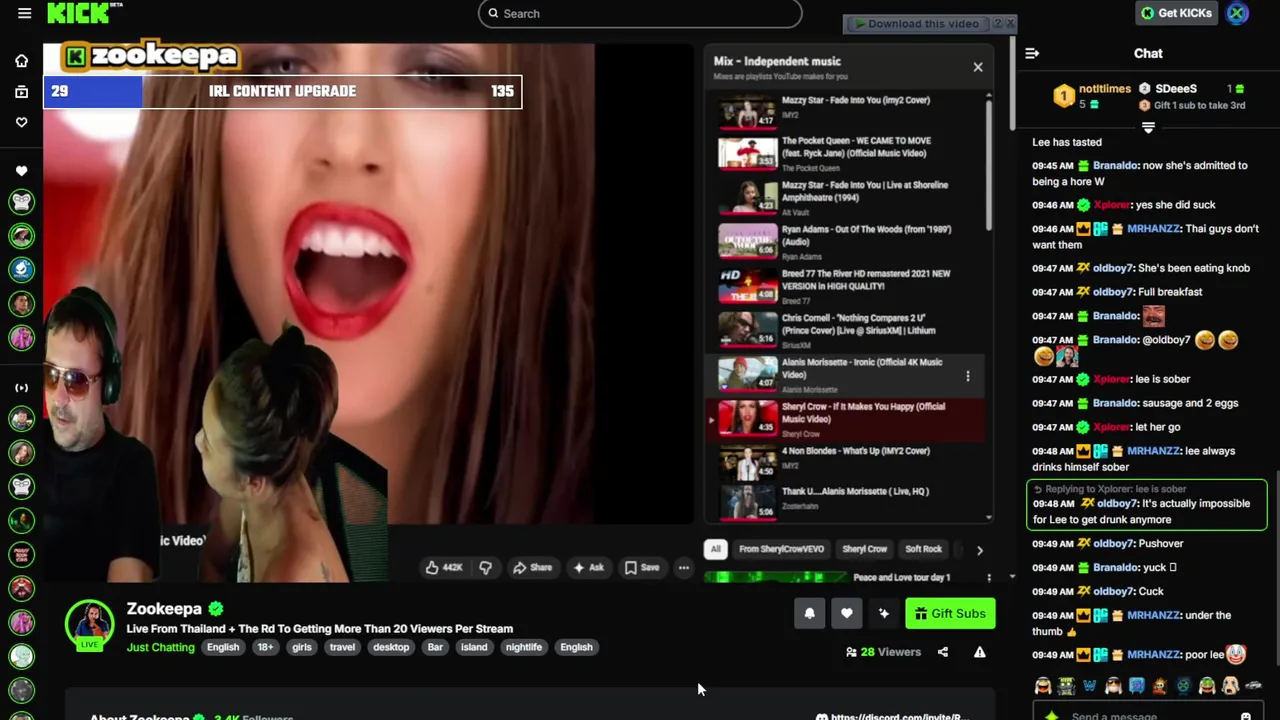This screenshot has height=720, width=1280.
Task: Select the nightlife tag
Action: (x=524, y=647)
